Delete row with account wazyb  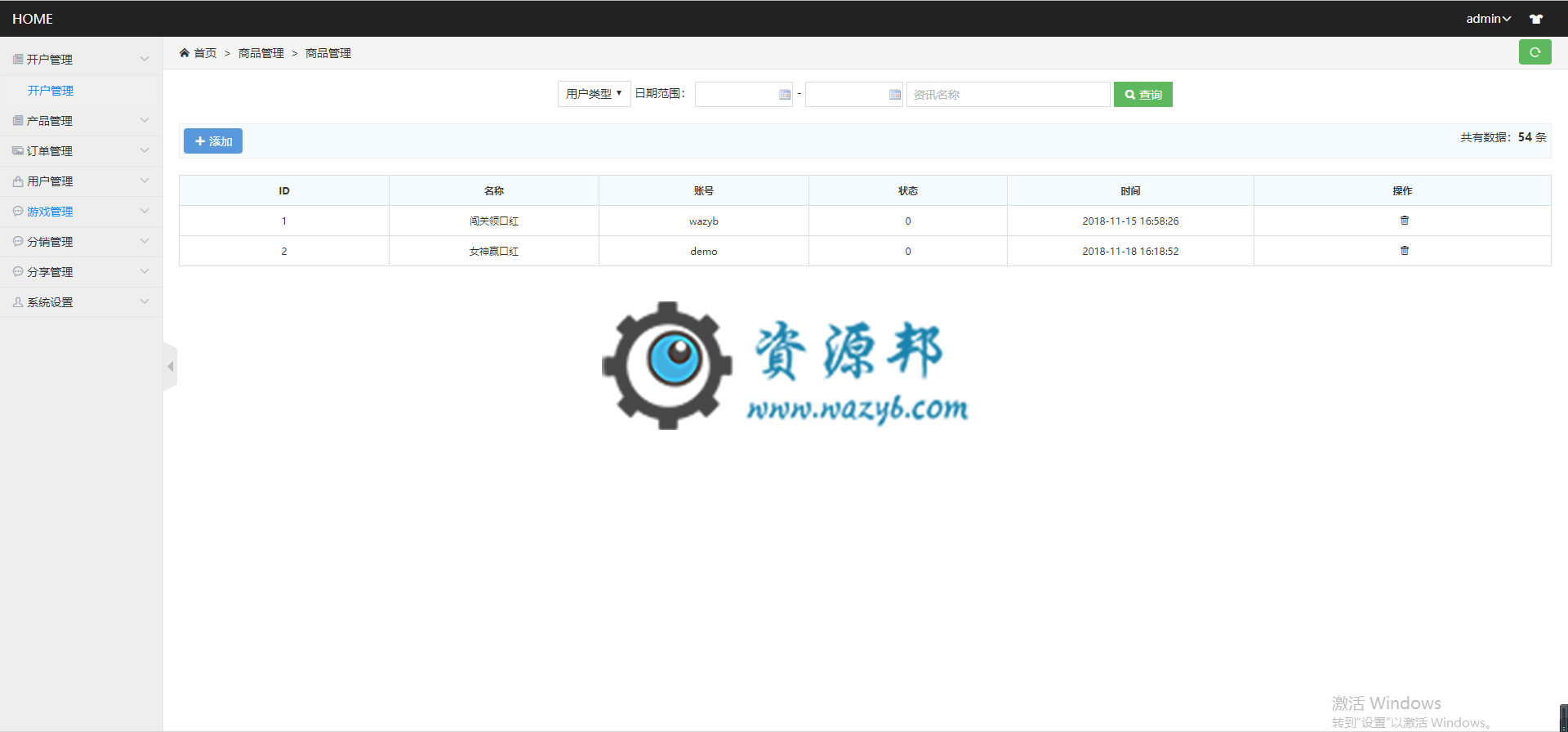[x=1405, y=221]
